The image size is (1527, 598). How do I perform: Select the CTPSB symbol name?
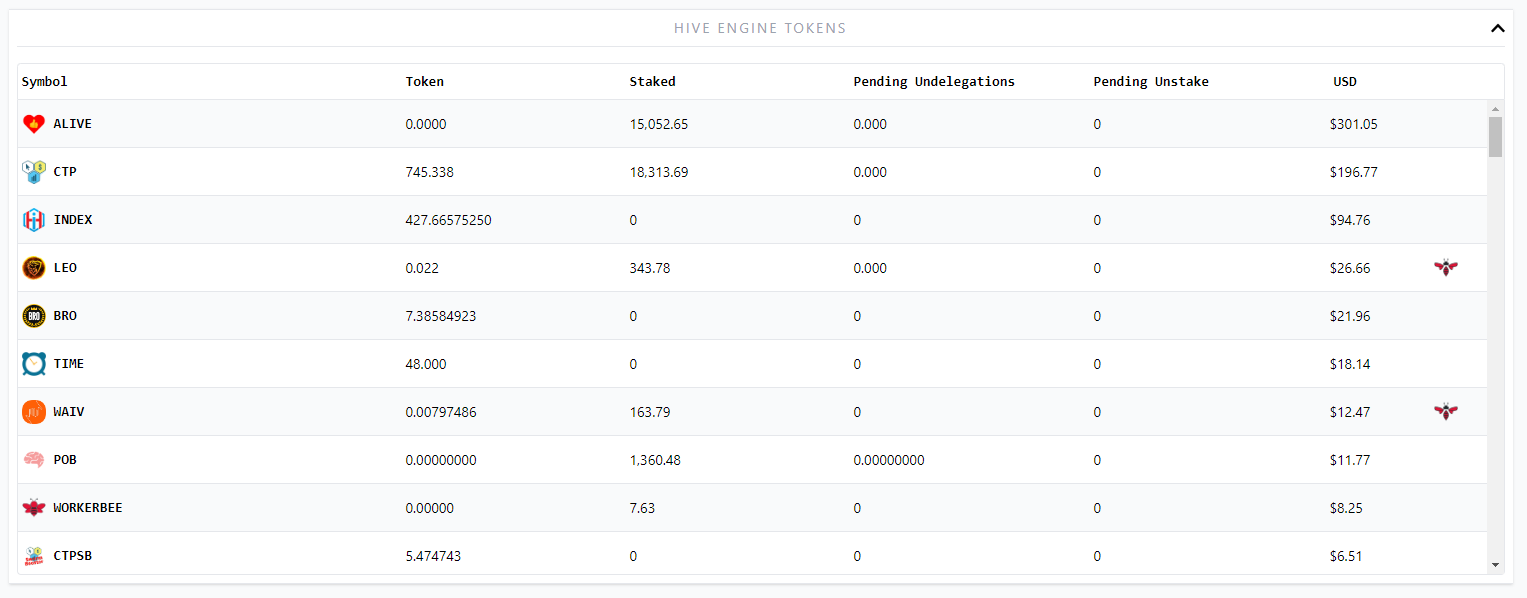73,556
